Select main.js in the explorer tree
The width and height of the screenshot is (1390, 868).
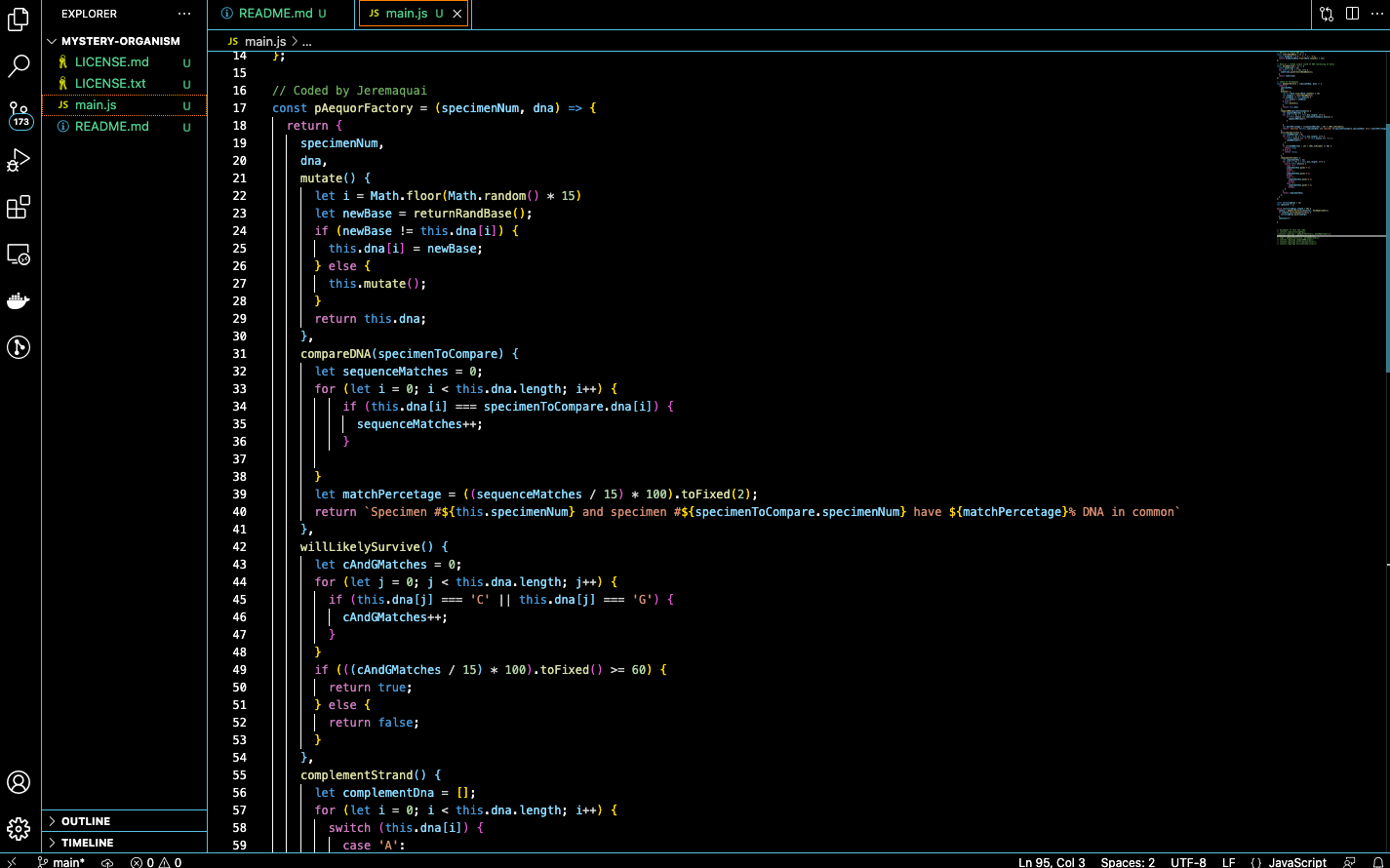pos(124,105)
